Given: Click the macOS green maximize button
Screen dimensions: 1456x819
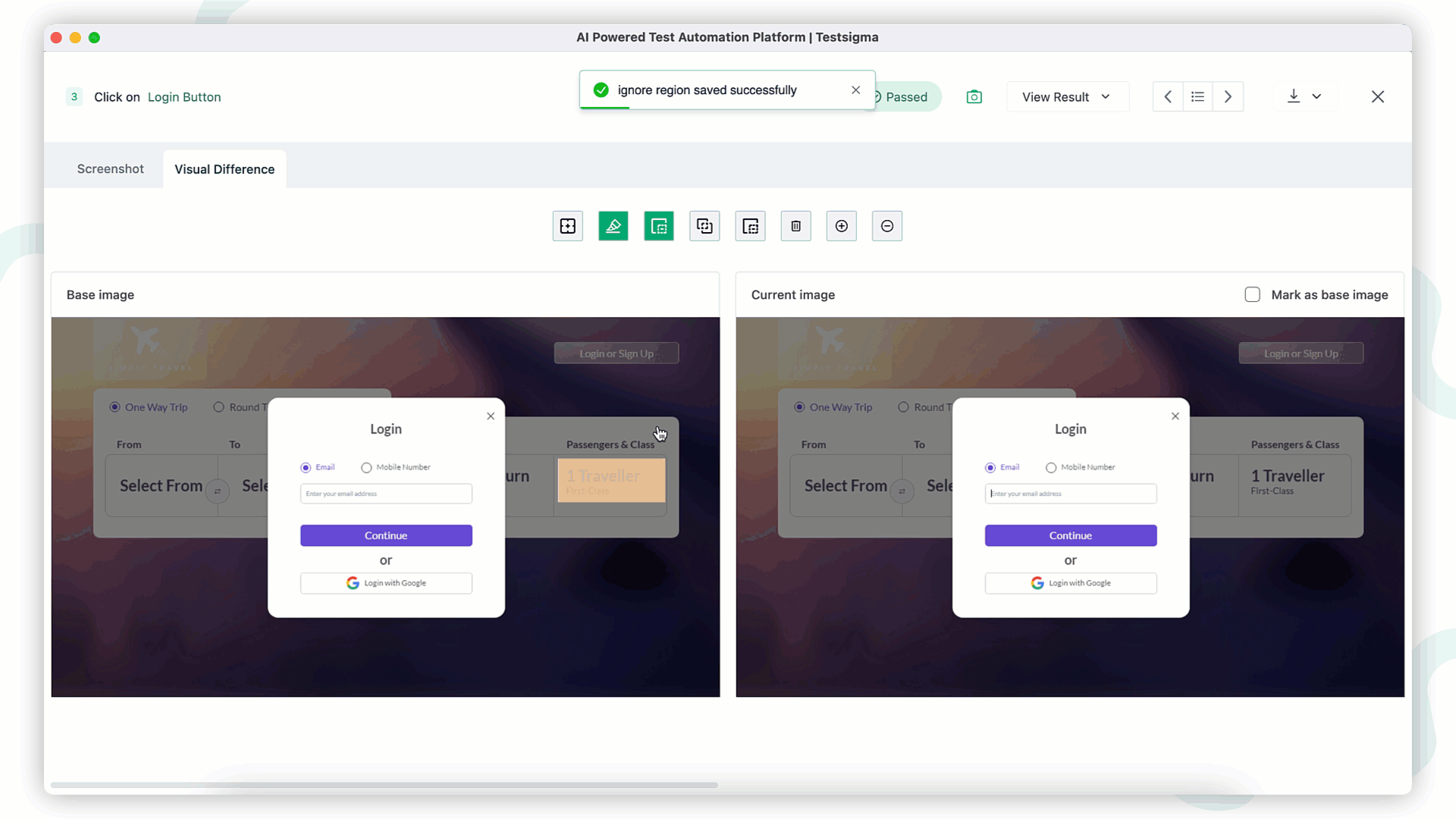Looking at the screenshot, I should click(x=94, y=37).
